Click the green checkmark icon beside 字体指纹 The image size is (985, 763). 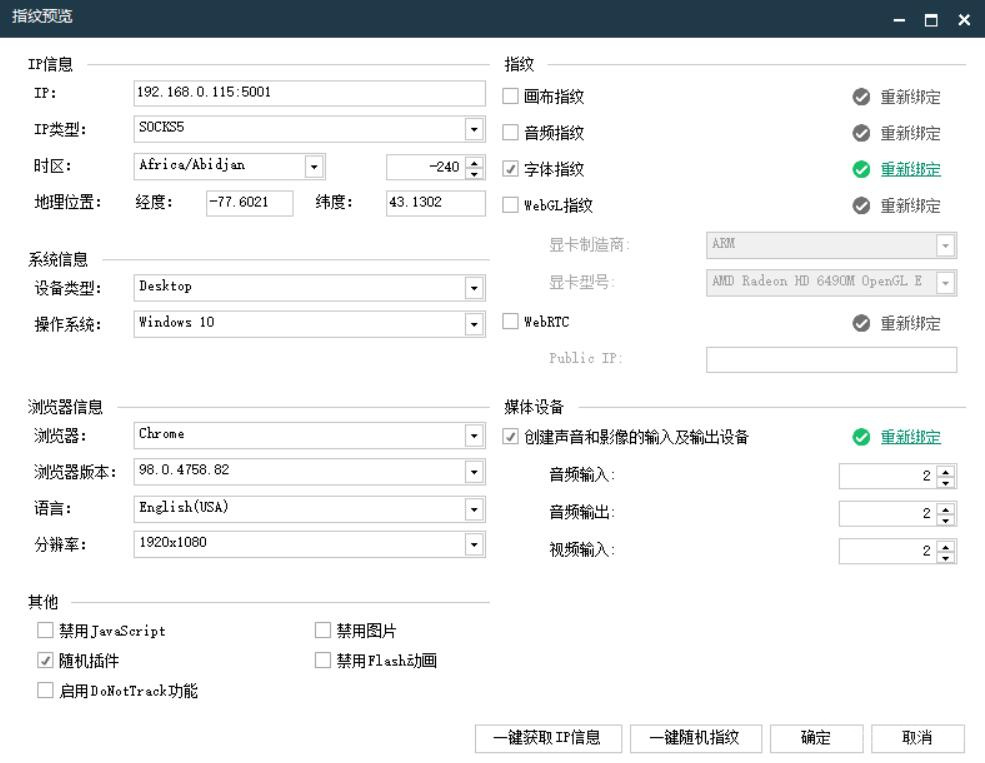pyautogui.click(x=861, y=169)
